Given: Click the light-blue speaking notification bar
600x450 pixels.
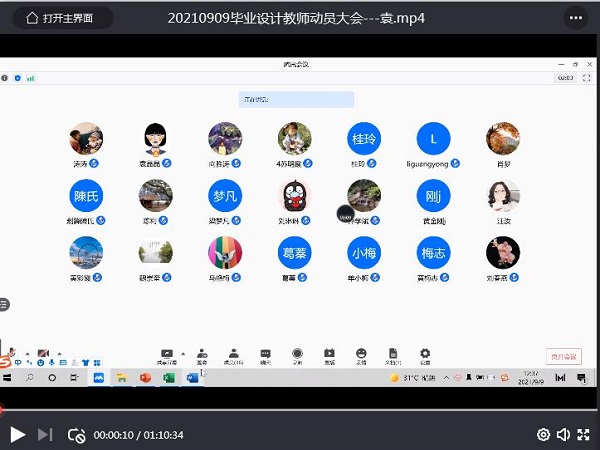Looking at the screenshot, I should coord(297,99).
